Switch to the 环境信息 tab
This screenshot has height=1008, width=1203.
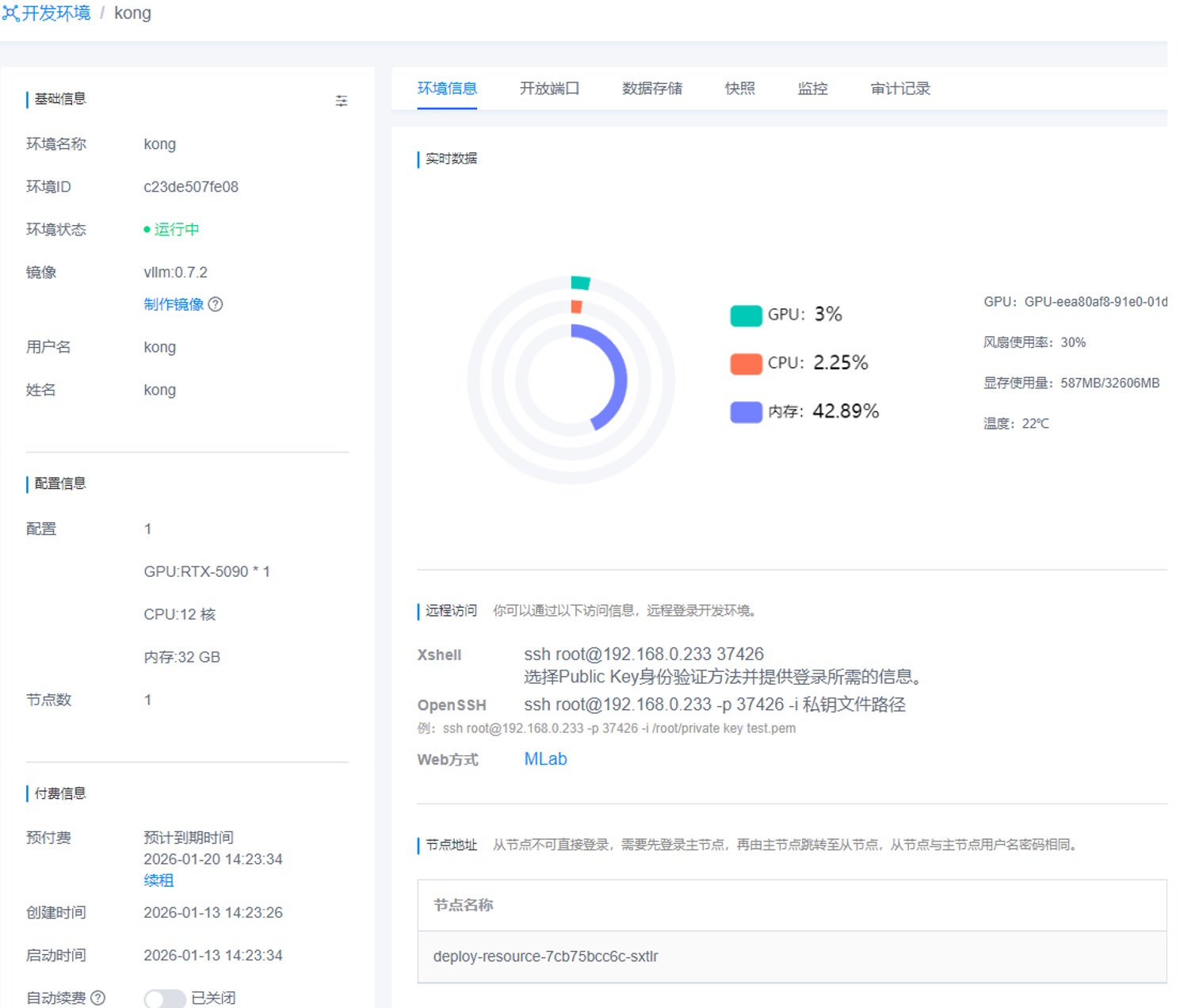point(447,89)
